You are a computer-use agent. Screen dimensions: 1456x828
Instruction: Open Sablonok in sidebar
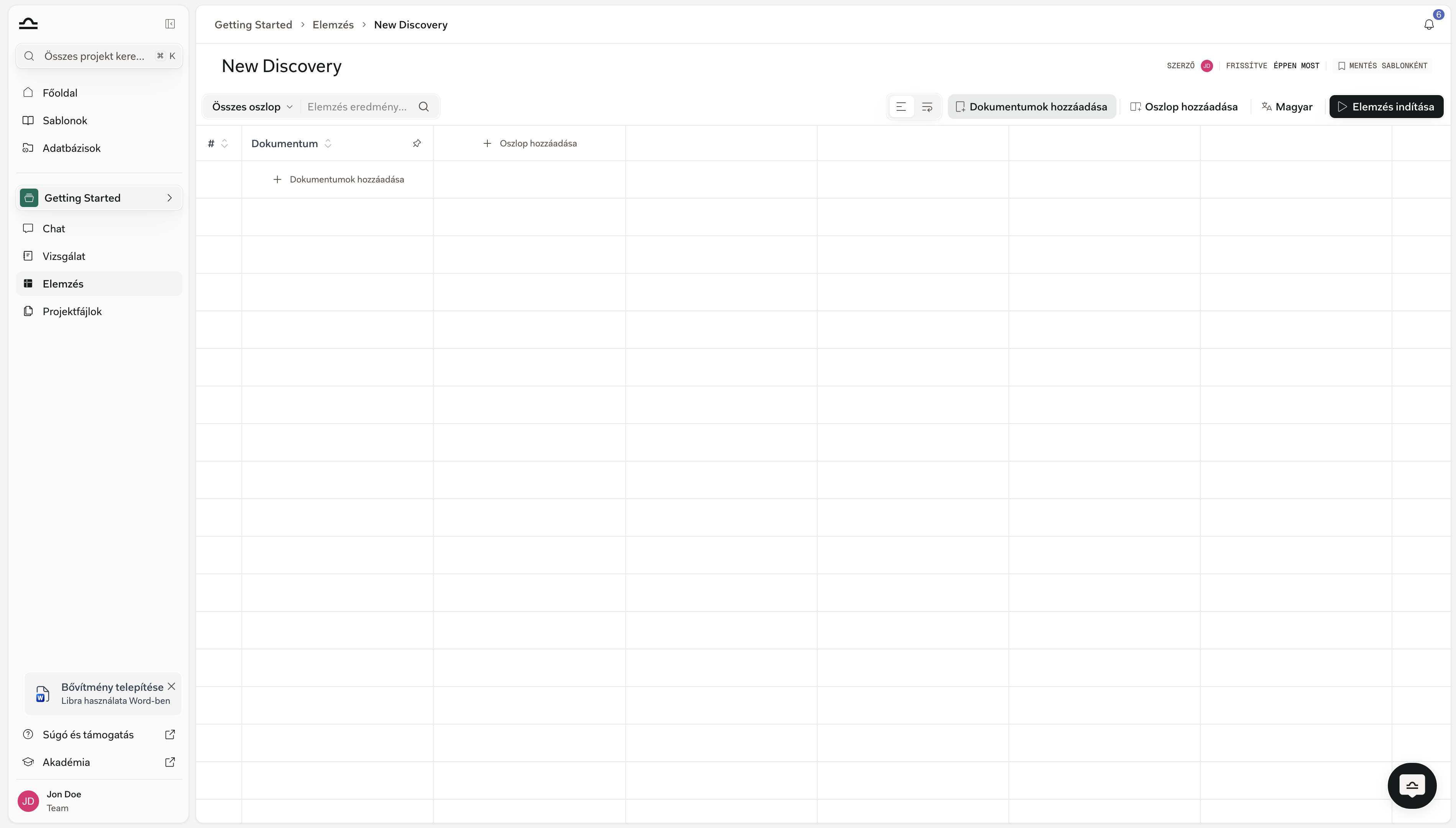coord(99,121)
